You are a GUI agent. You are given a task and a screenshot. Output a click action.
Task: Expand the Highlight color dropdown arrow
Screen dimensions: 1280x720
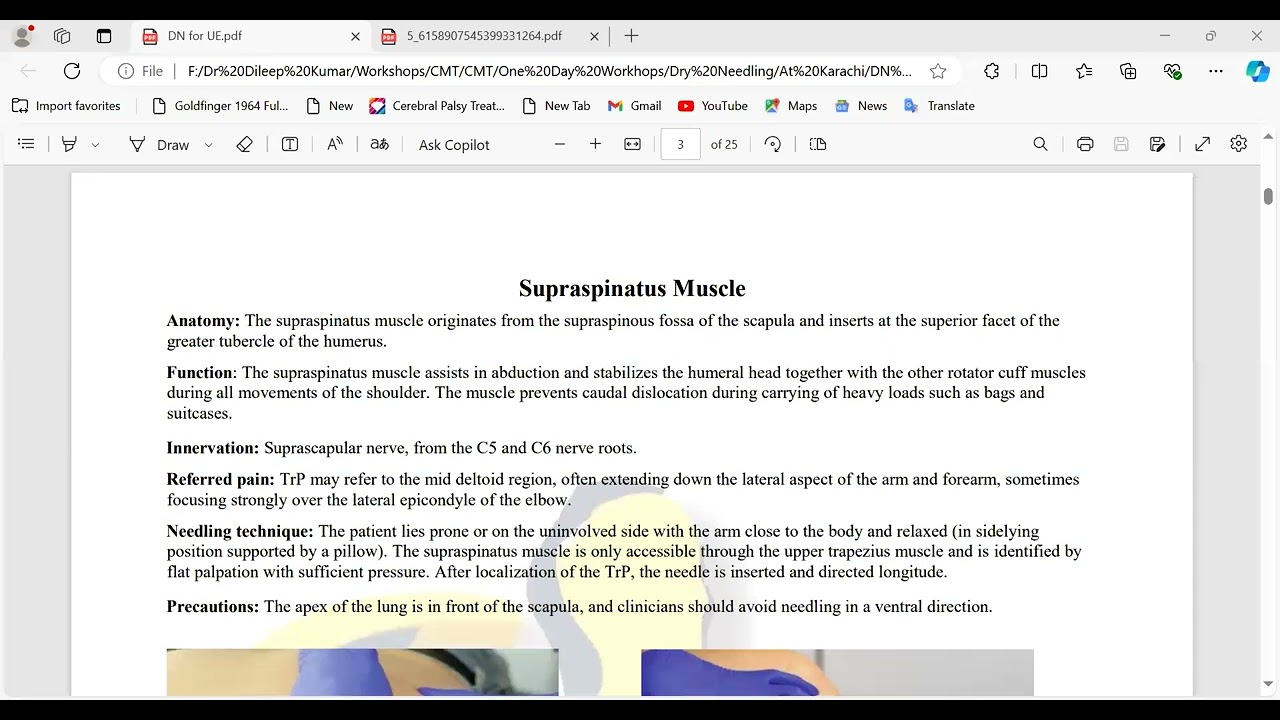coord(95,145)
